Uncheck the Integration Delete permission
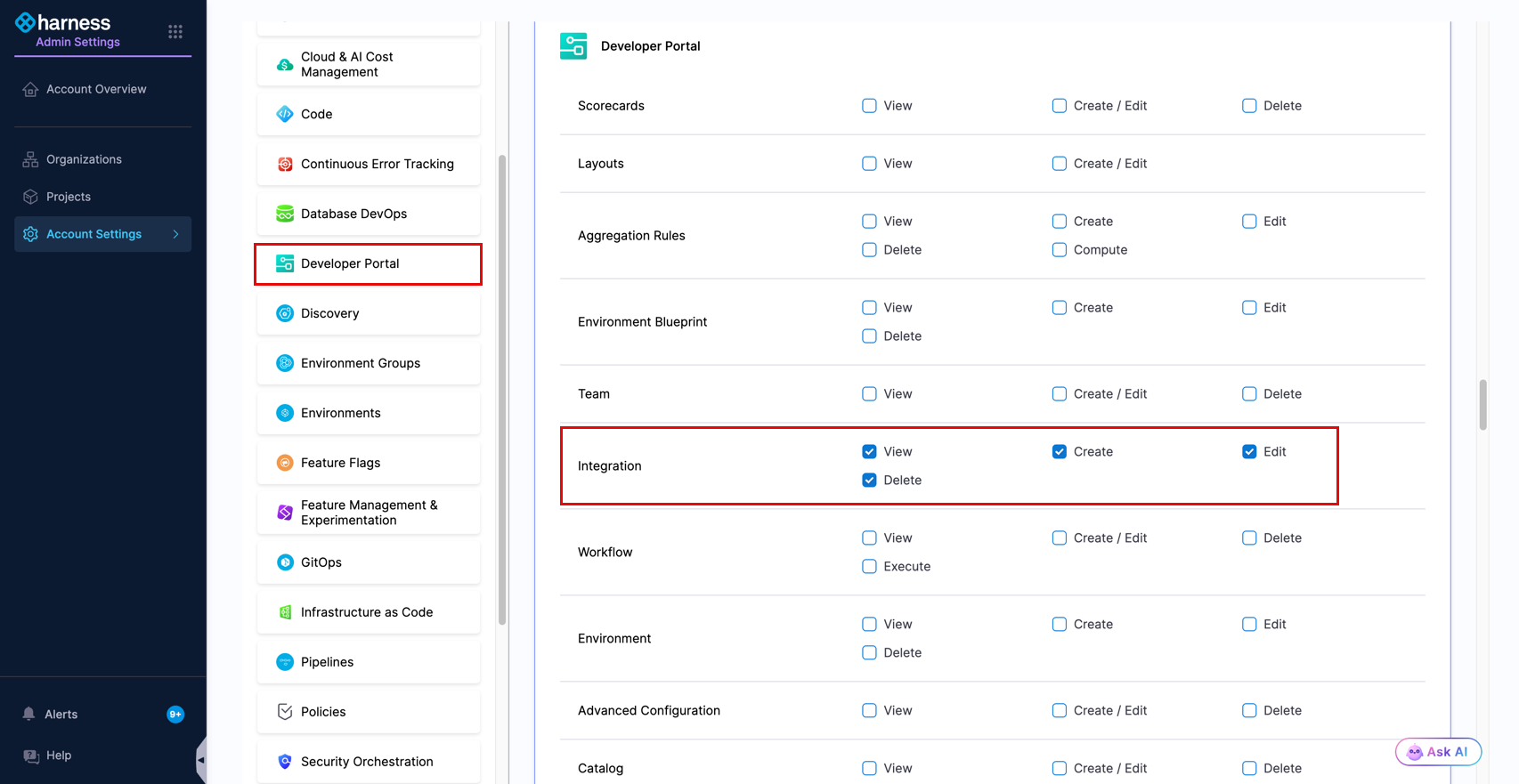The image size is (1519, 784). [869, 481]
